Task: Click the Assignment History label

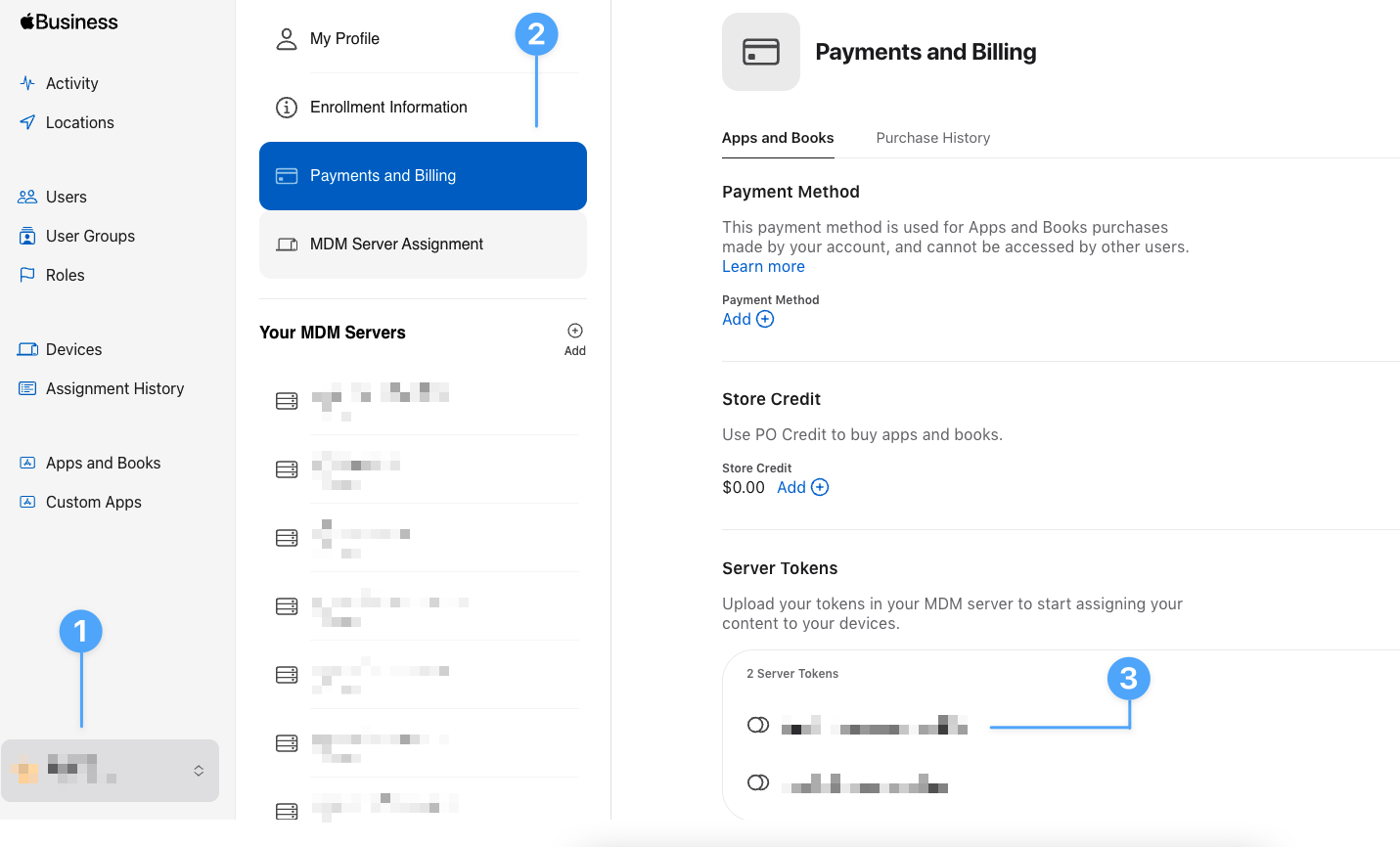Action: 114,388
